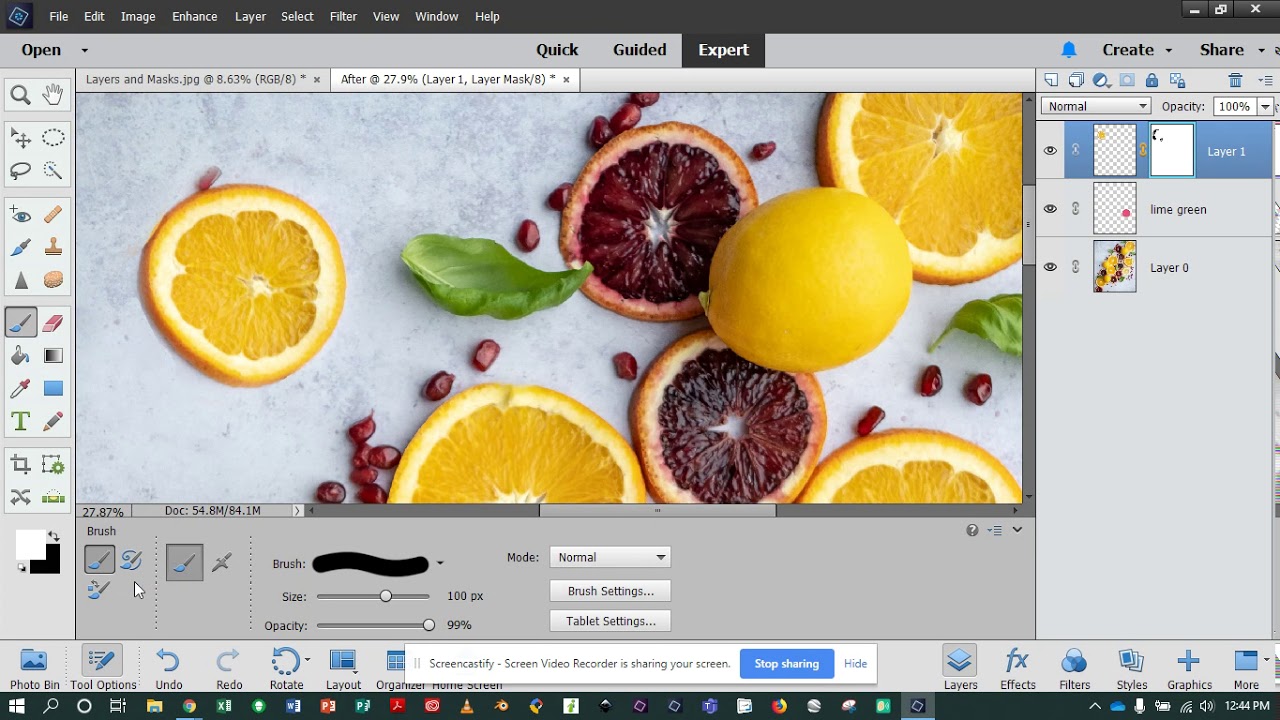Swap foreground and background colors

tap(54, 537)
